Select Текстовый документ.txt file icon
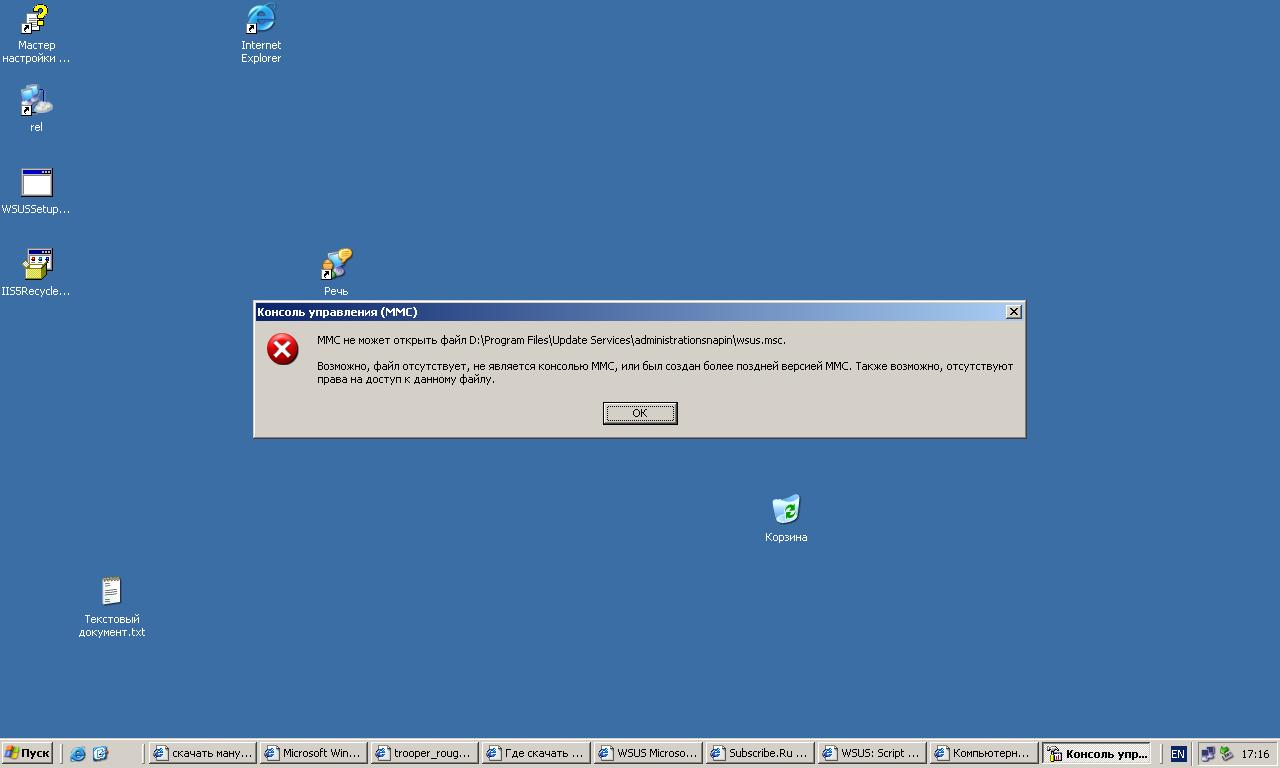 point(111,592)
